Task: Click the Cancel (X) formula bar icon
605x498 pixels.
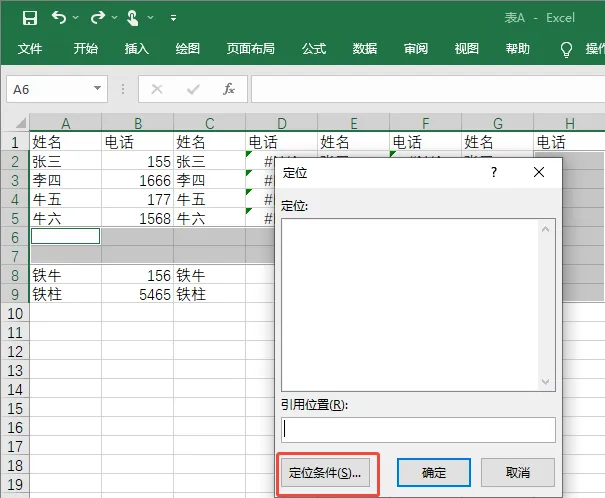Action: [157, 89]
